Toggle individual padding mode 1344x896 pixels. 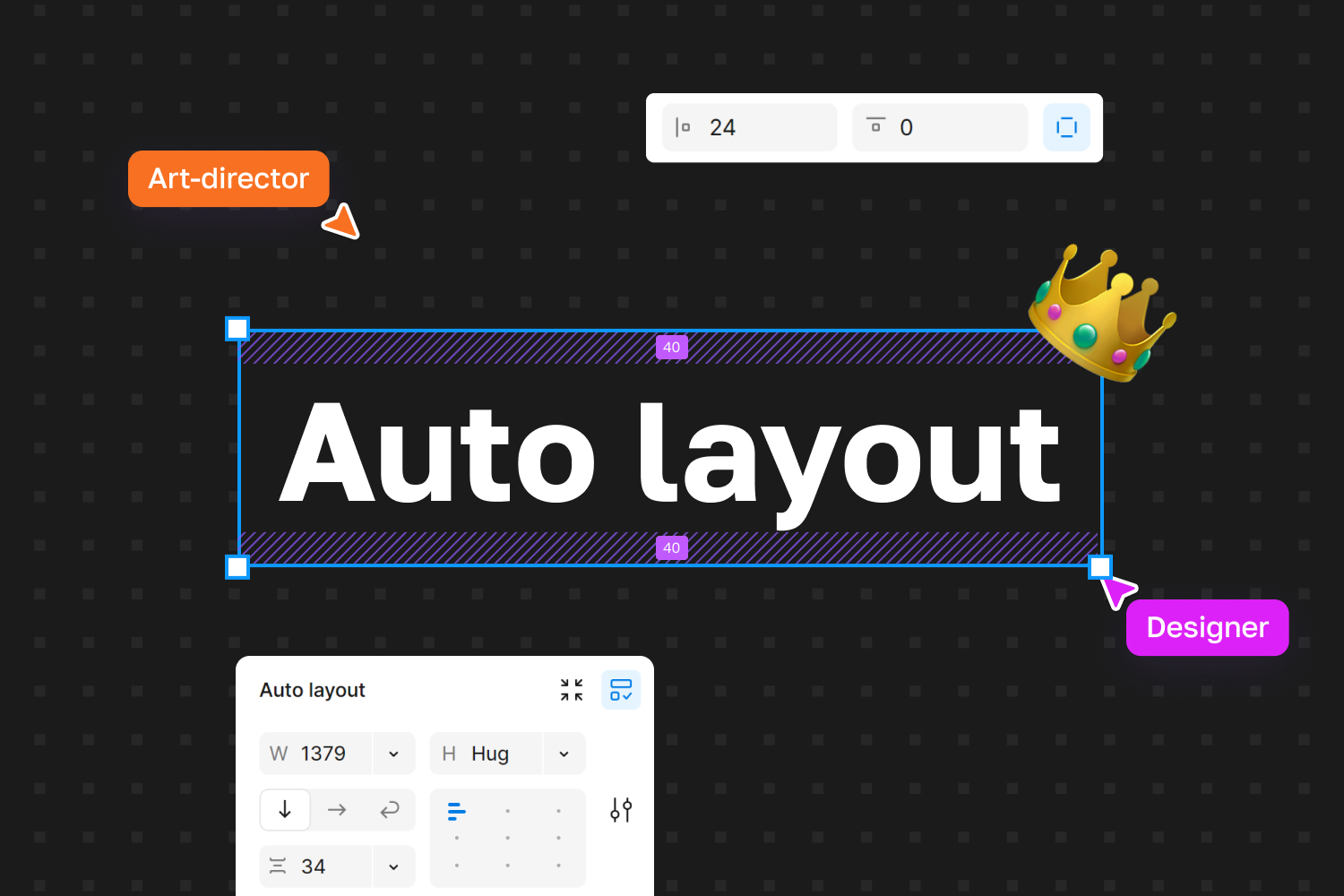point(1066,127)
